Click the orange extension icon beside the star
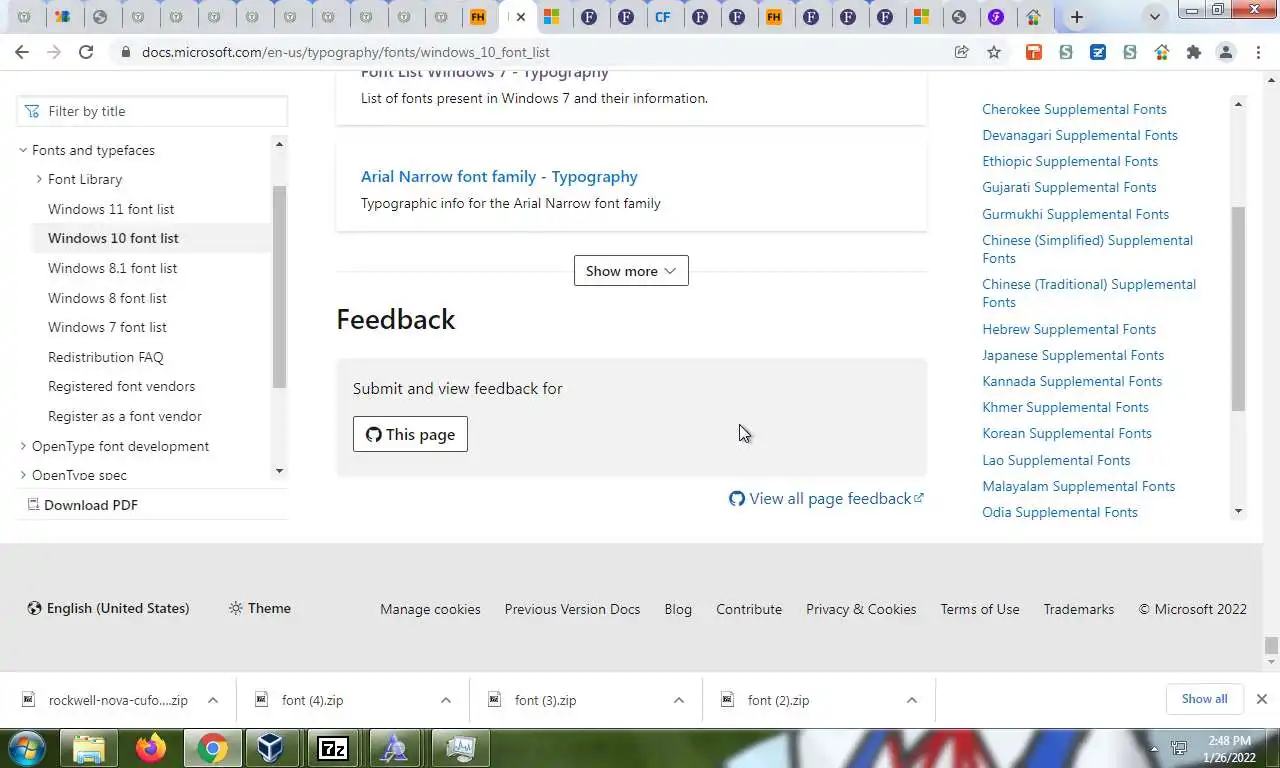 (1034, 52)
